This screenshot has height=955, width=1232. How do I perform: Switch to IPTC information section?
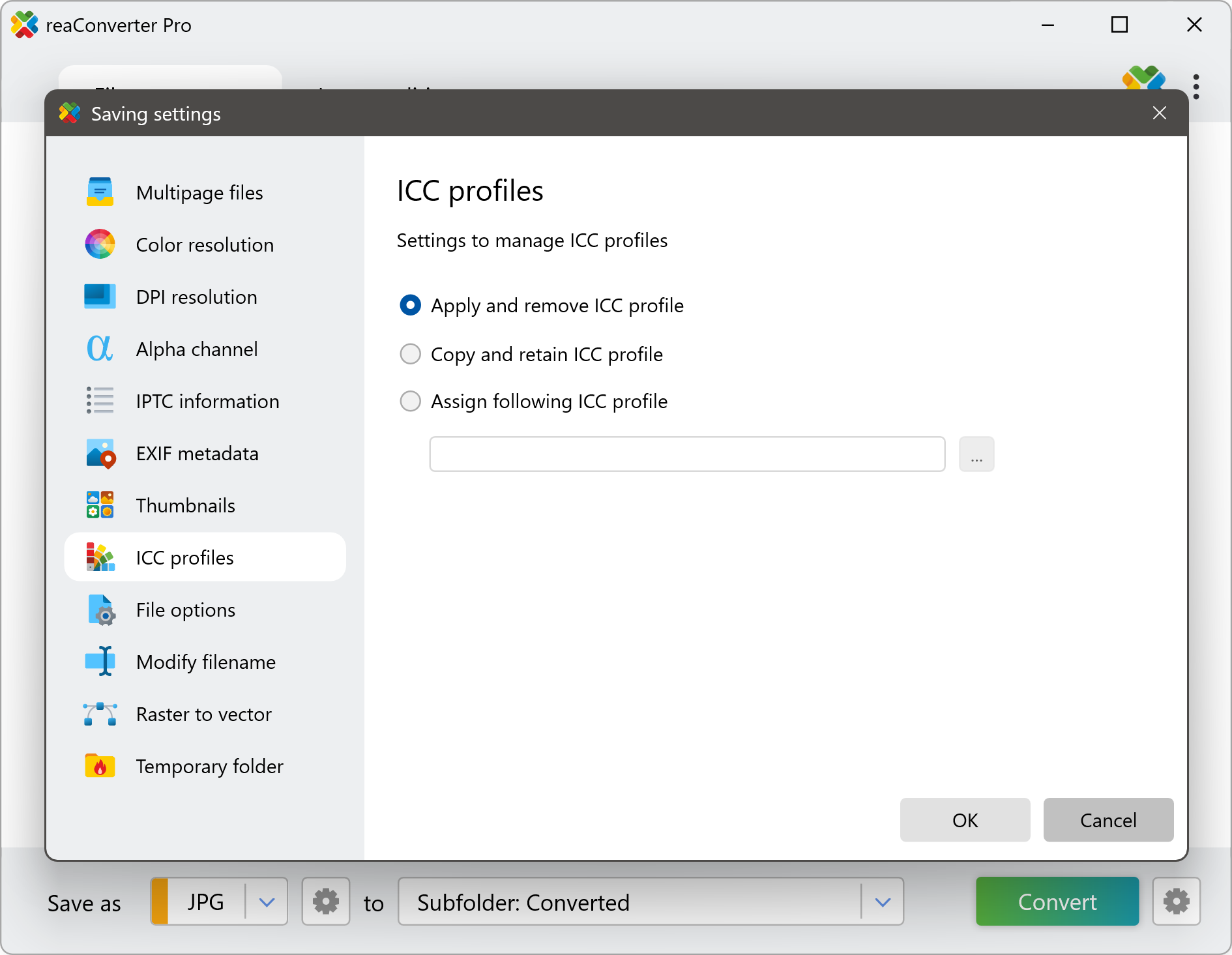(x=207, y=401)
